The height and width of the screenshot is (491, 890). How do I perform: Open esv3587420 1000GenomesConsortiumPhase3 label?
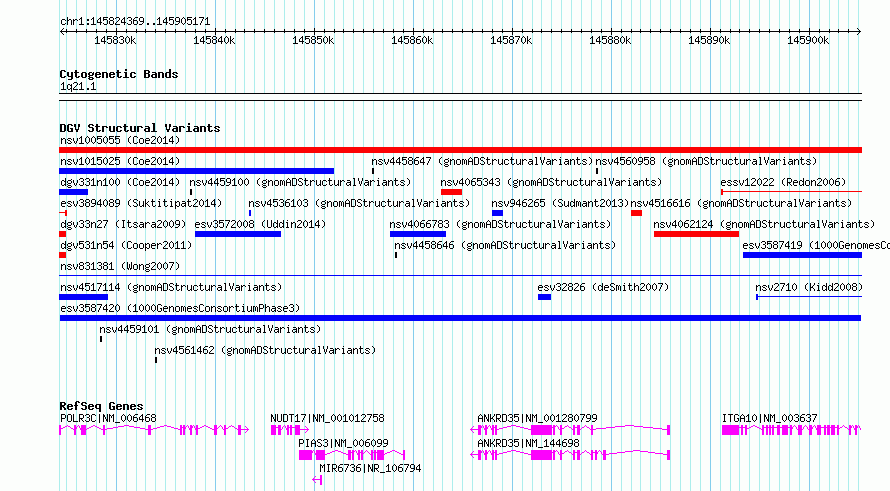tap(180, 308)
